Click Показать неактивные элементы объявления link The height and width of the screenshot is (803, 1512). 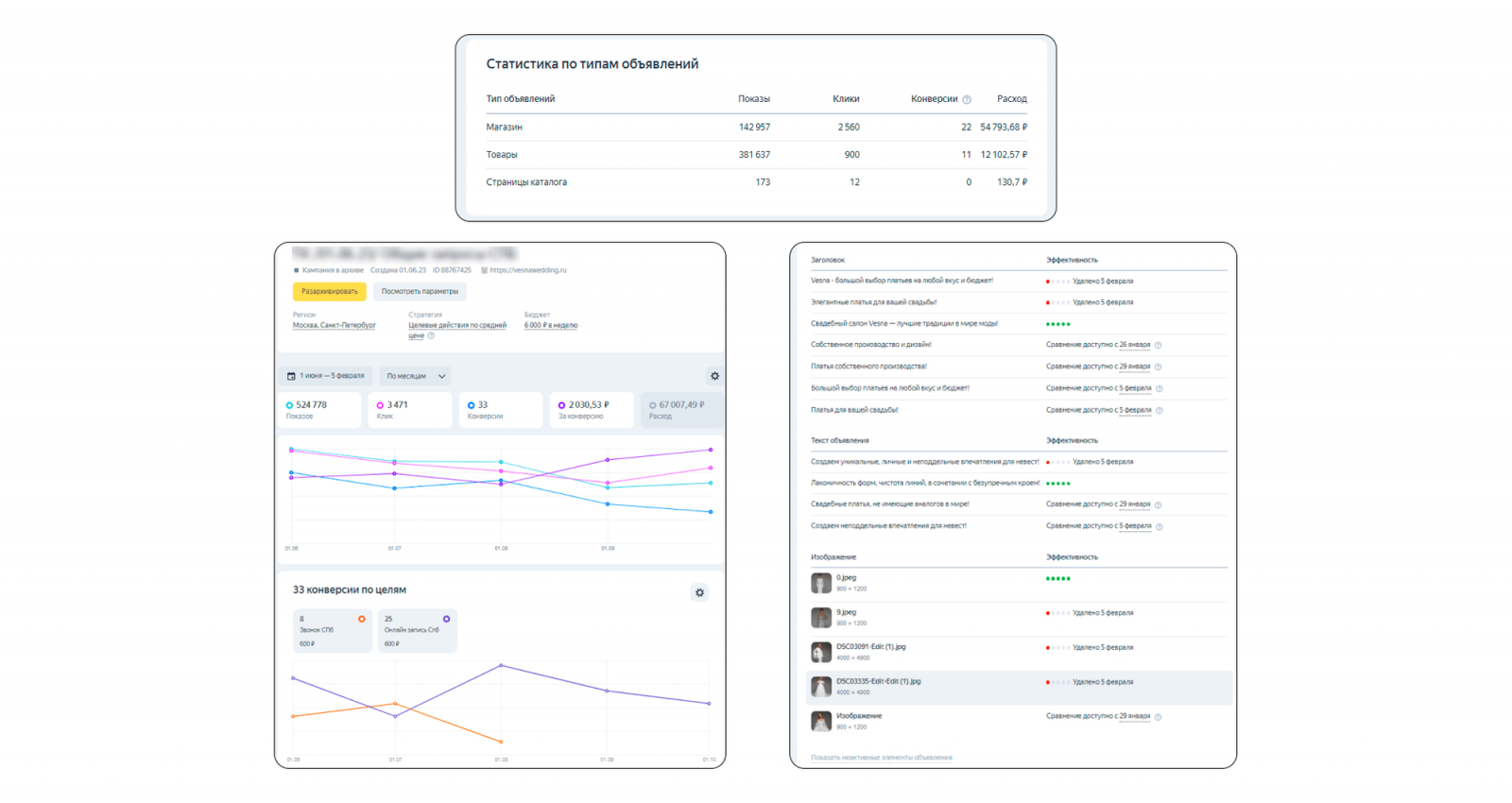click(x=882, y=758)
